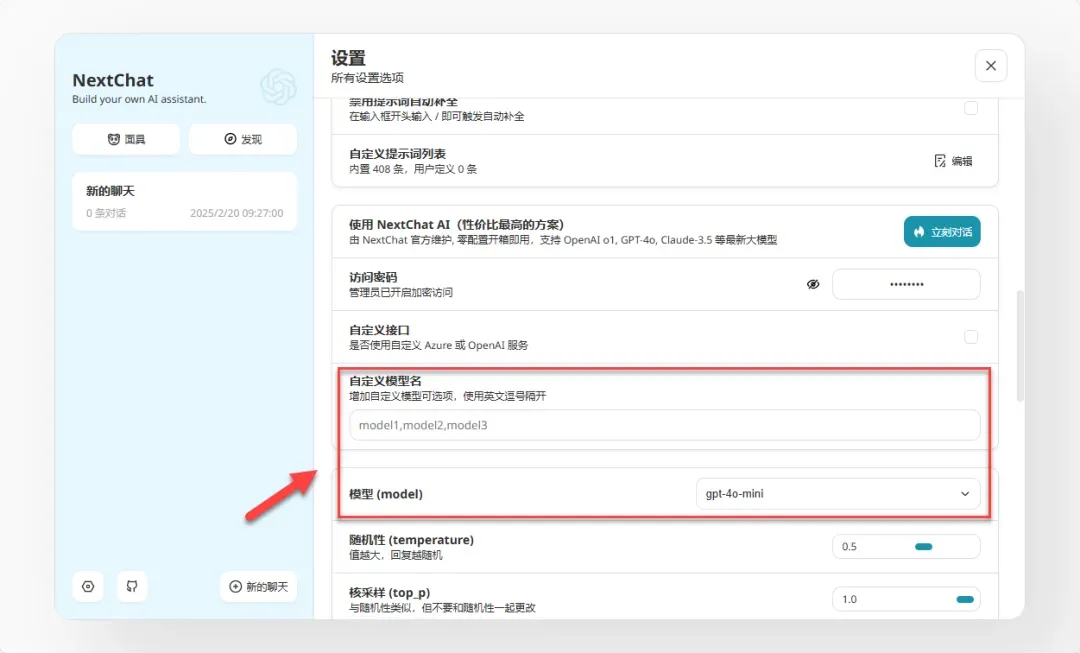Click the custom model name input field
1080x653 pixels.
click(x=665, y=425)
